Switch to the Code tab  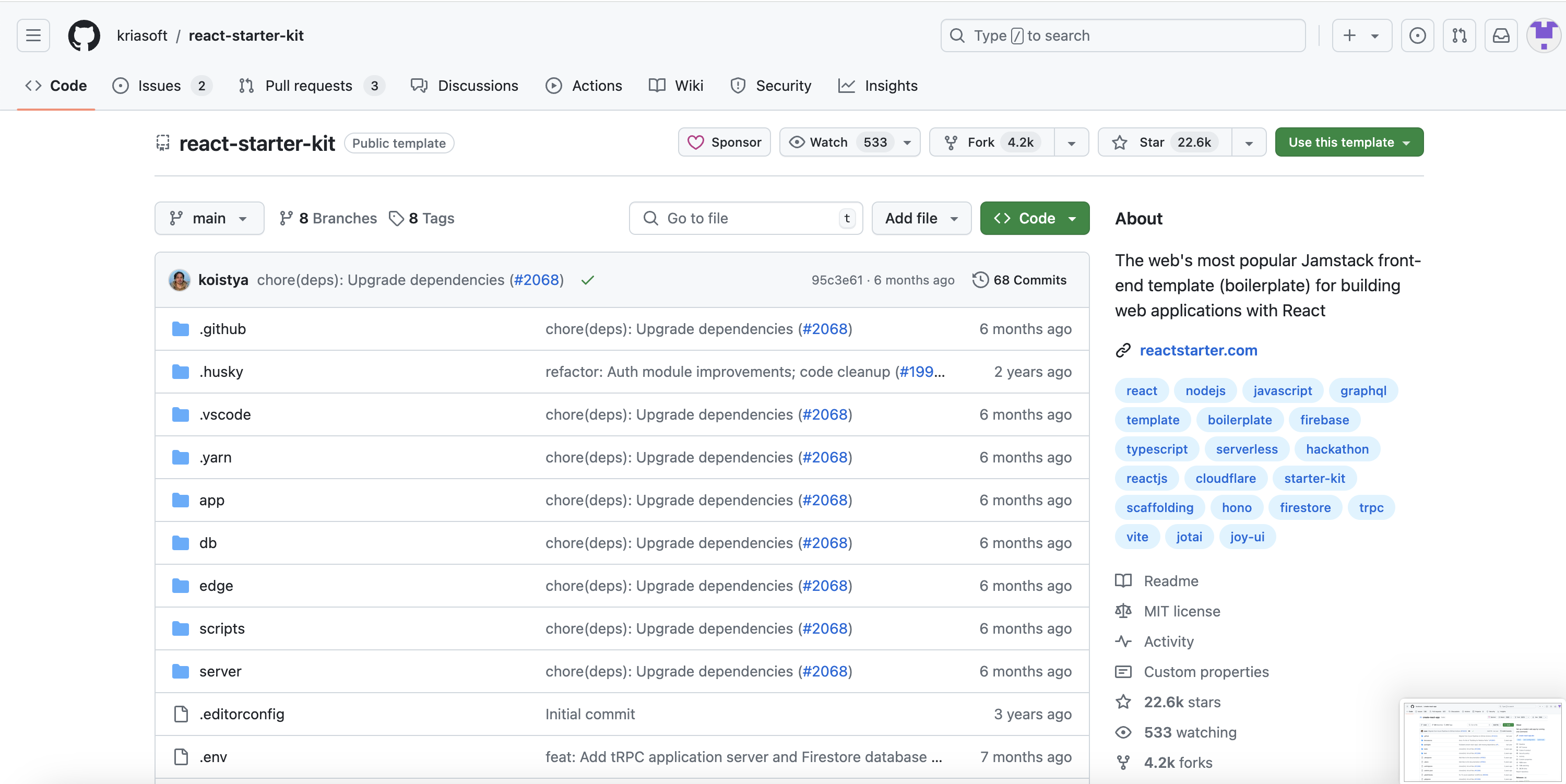[56, 86]
